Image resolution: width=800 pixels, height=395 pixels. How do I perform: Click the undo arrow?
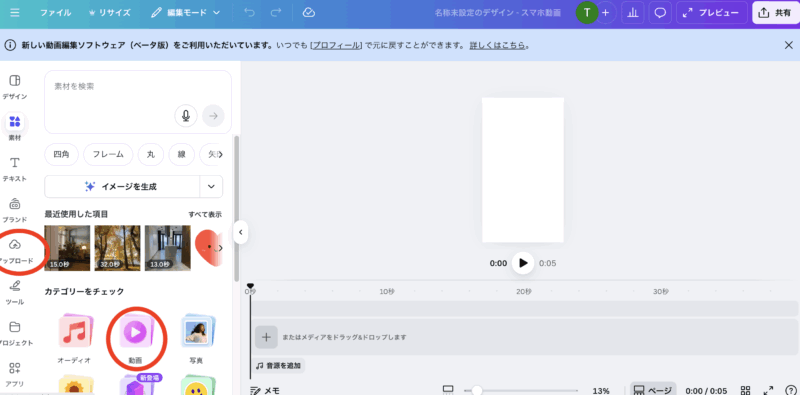pos(249,13)
